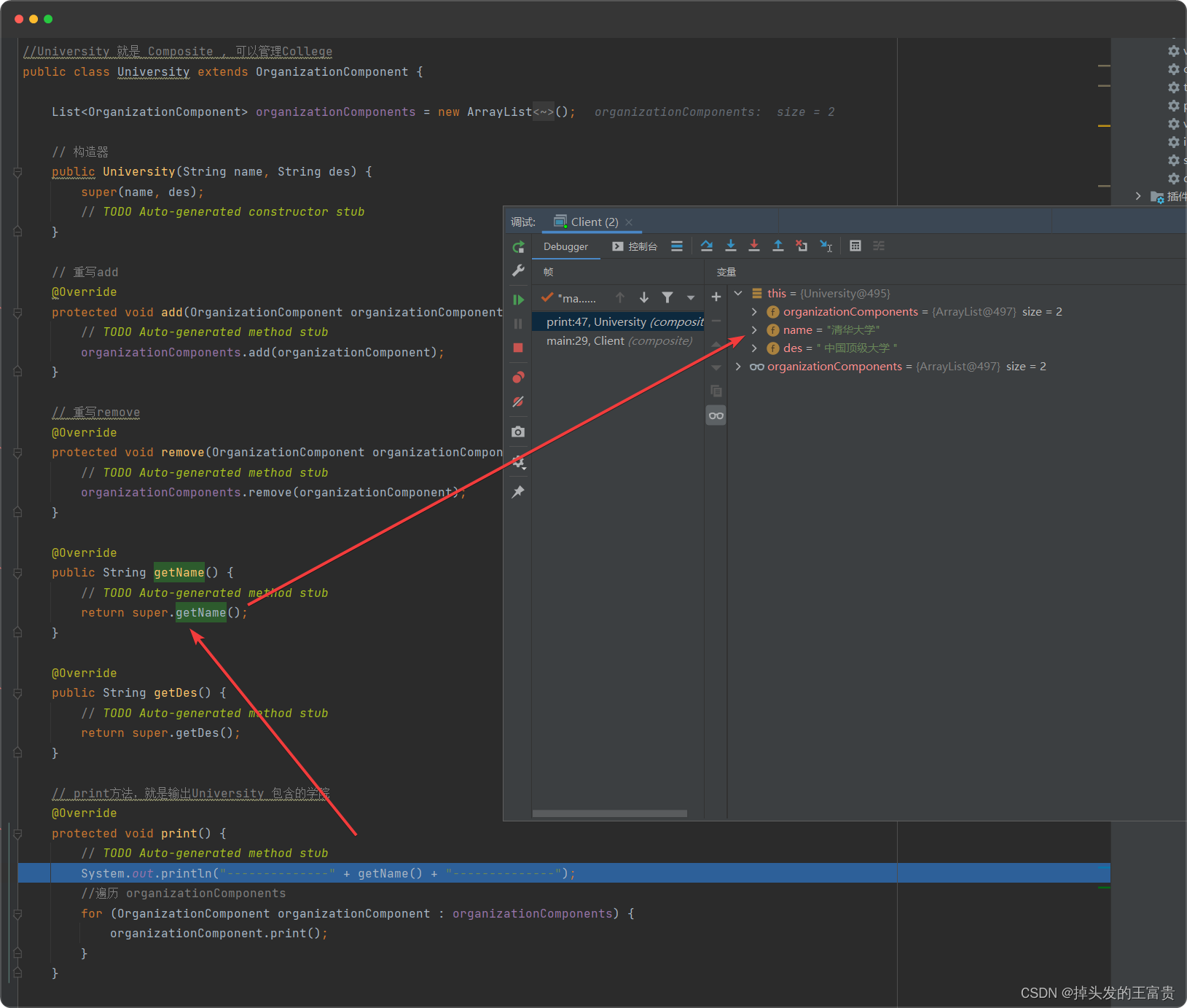Click the Step Out icon
Image resolution: width=1187 pixels, height=1008 pixels.
(x=778, y=246)
